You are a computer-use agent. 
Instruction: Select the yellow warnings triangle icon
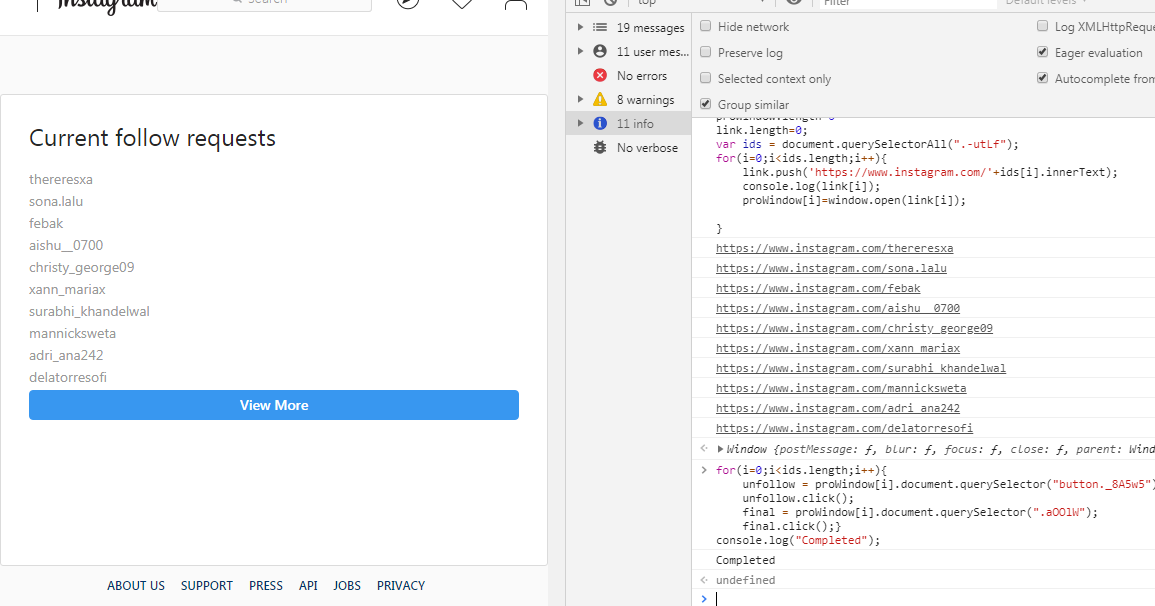point(600,99)
